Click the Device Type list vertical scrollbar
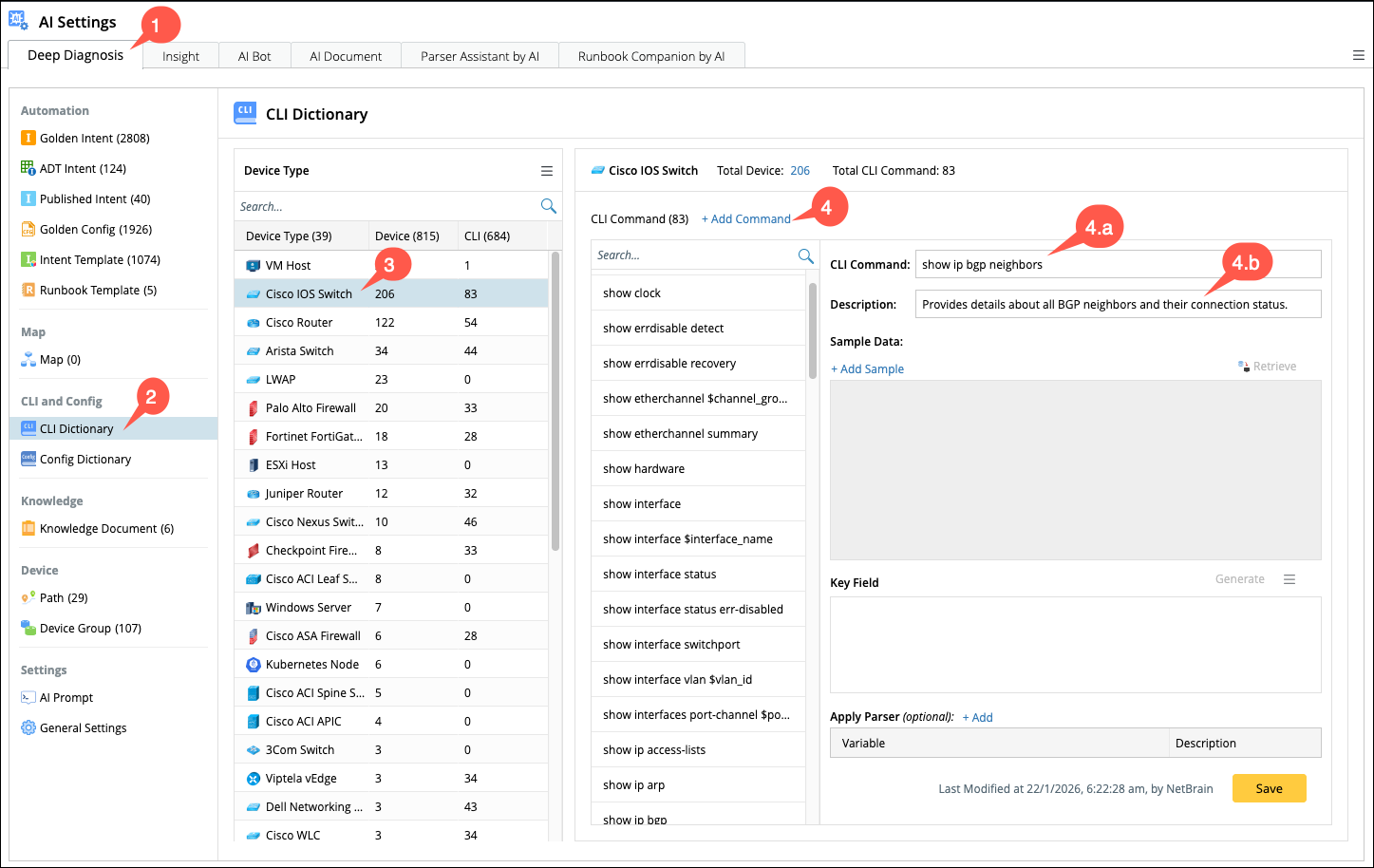 coord(555,399)
